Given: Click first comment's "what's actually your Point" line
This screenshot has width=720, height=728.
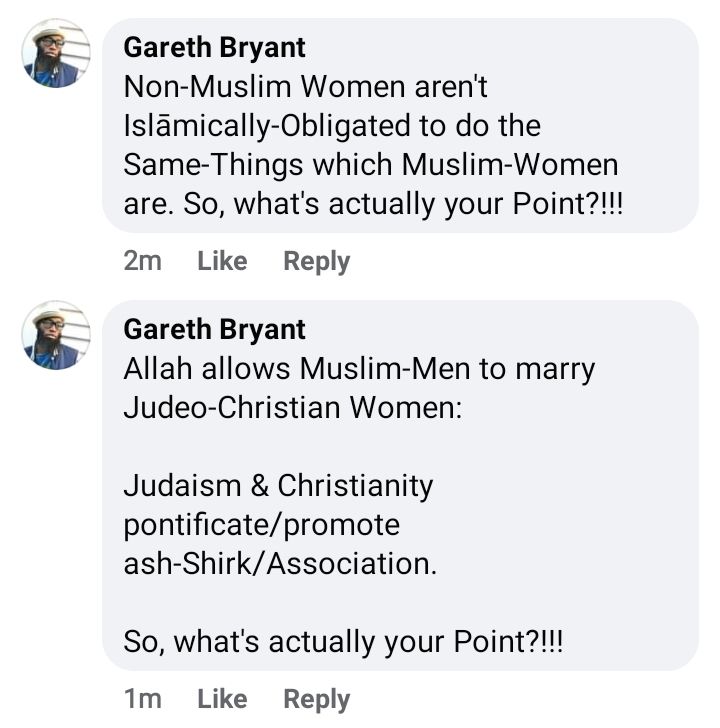Looking at the screenshot, I should coord(372,204).
